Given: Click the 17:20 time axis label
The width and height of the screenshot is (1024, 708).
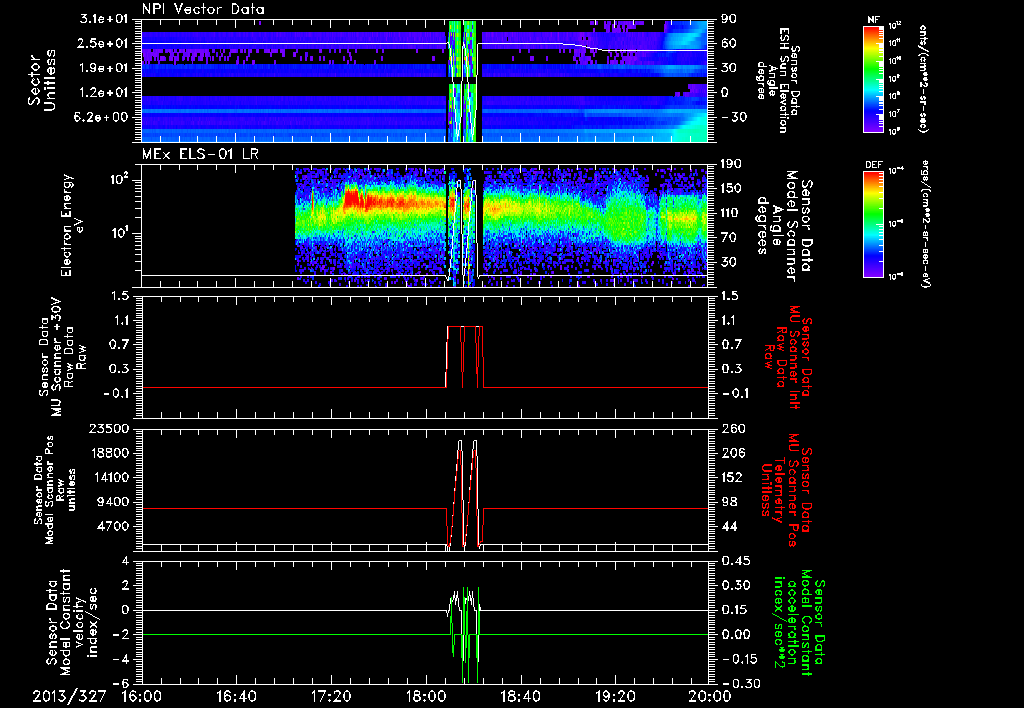Looking at the screenshot, I should (331, 696).
